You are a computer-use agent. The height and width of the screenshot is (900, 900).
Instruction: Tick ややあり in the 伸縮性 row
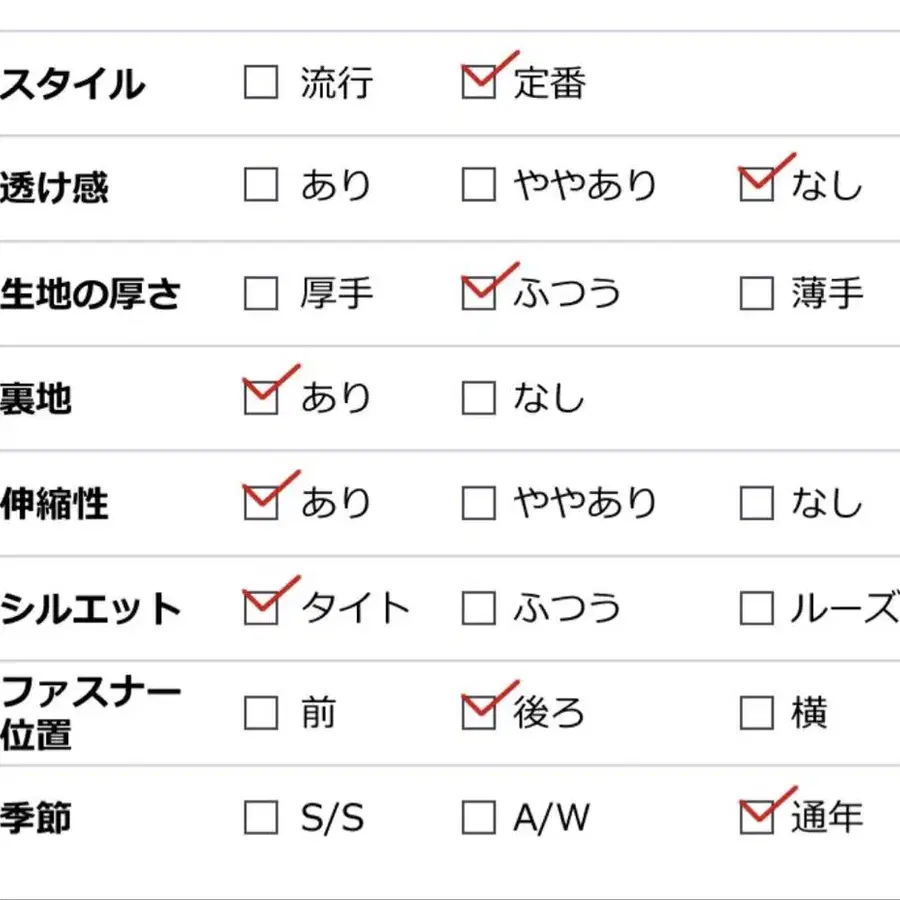(479, 503)
